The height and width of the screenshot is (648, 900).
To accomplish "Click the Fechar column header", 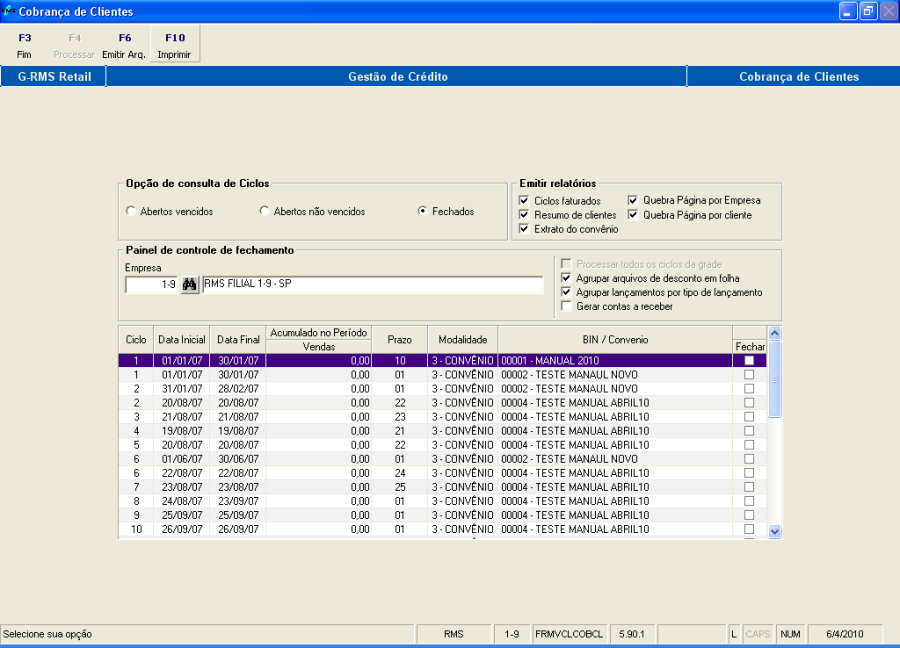I will point(750,347).
